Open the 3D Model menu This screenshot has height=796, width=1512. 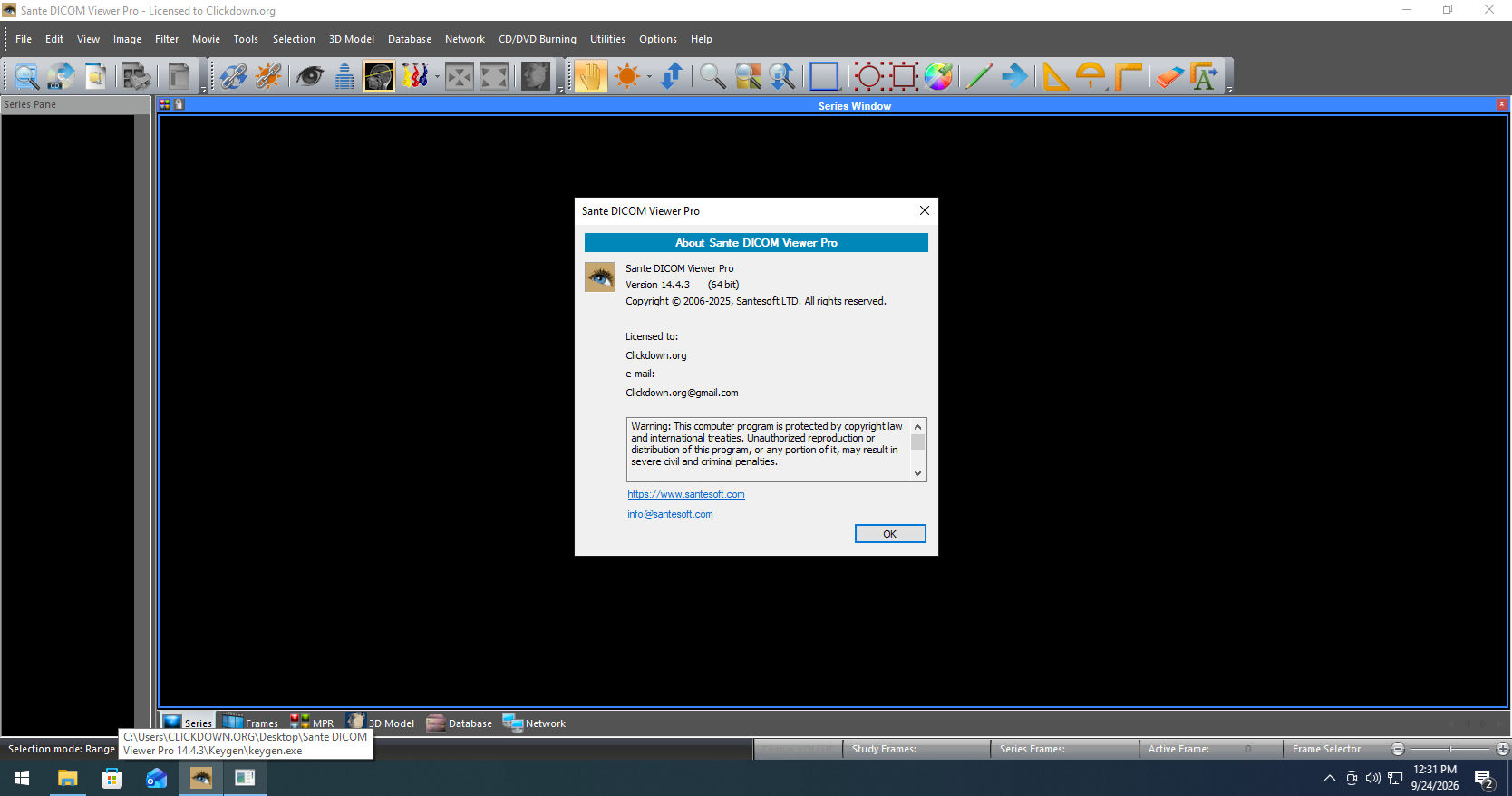[352, 39]
